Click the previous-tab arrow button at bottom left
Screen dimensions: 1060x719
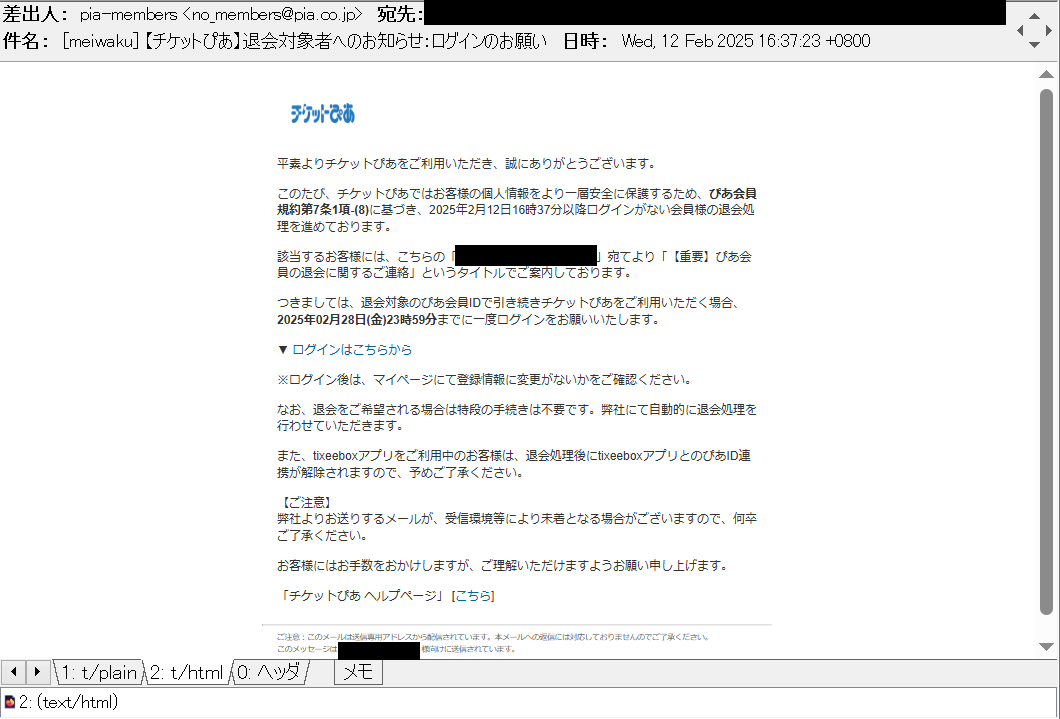coord(14,672)
